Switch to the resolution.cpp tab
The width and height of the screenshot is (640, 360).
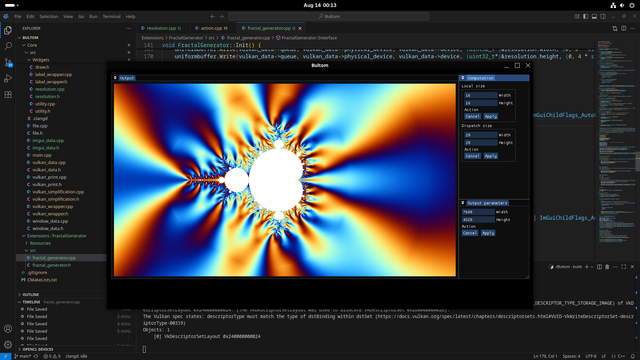pos(161,28)
